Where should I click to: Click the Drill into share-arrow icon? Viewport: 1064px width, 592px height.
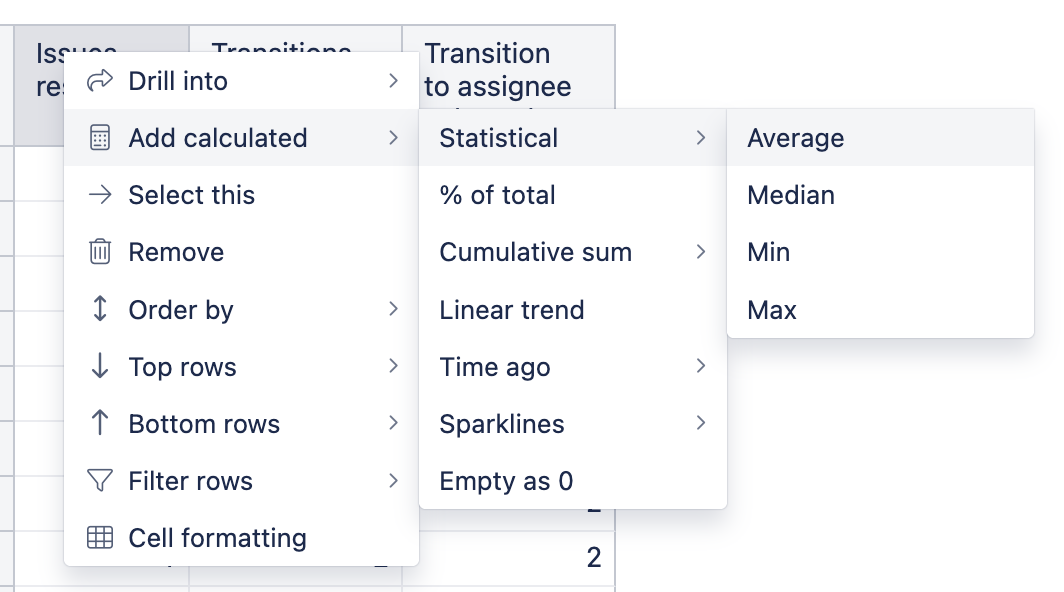pos(100,81)
